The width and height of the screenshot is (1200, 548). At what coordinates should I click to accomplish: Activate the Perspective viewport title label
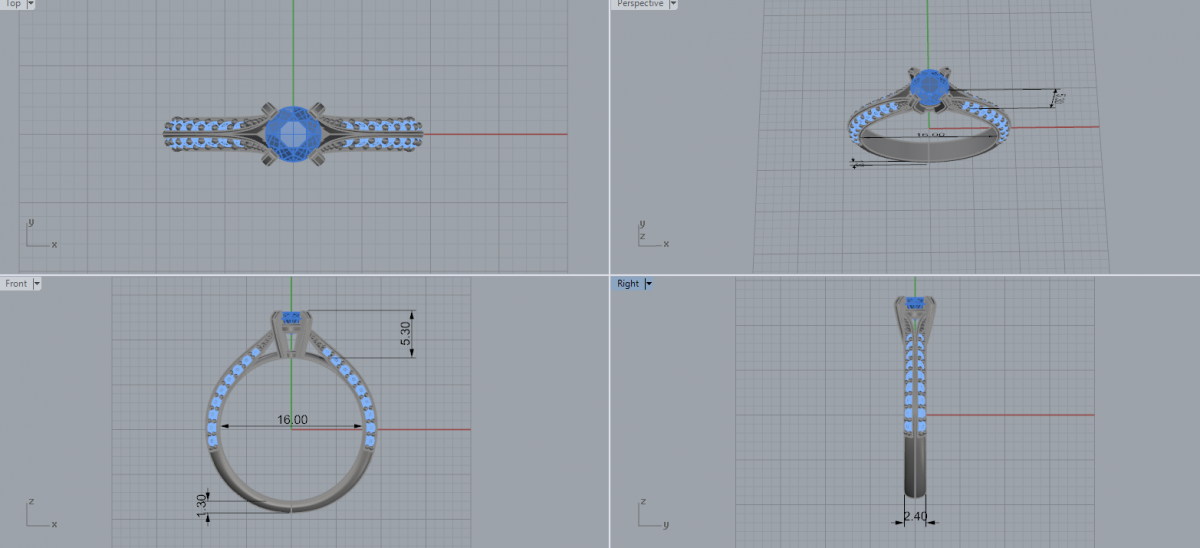[639, 4]
